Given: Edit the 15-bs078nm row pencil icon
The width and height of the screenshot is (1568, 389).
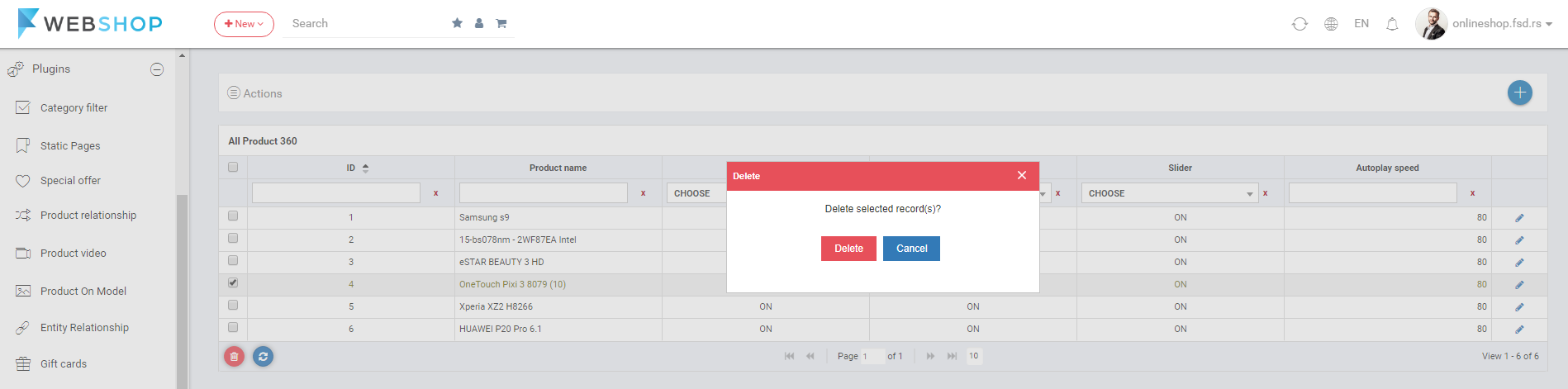Looking at the screenshot, I should coord(1519,240).
